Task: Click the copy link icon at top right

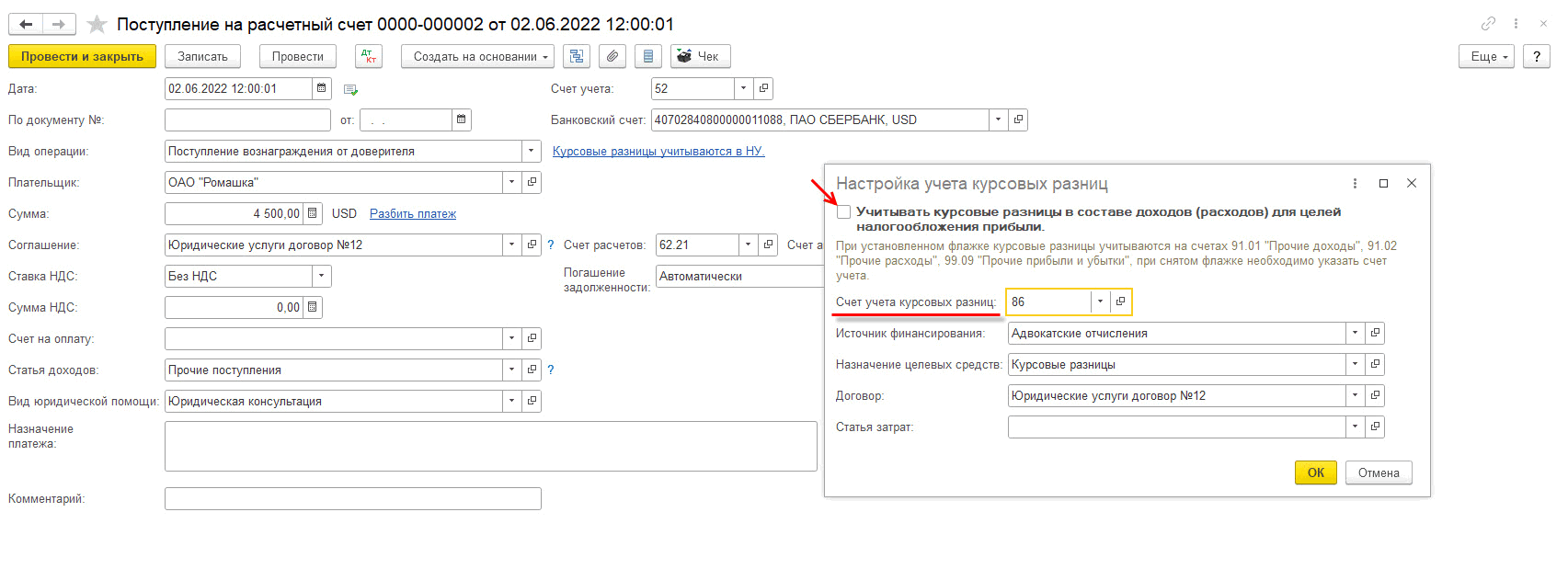Action: (x=1488, y=24)
